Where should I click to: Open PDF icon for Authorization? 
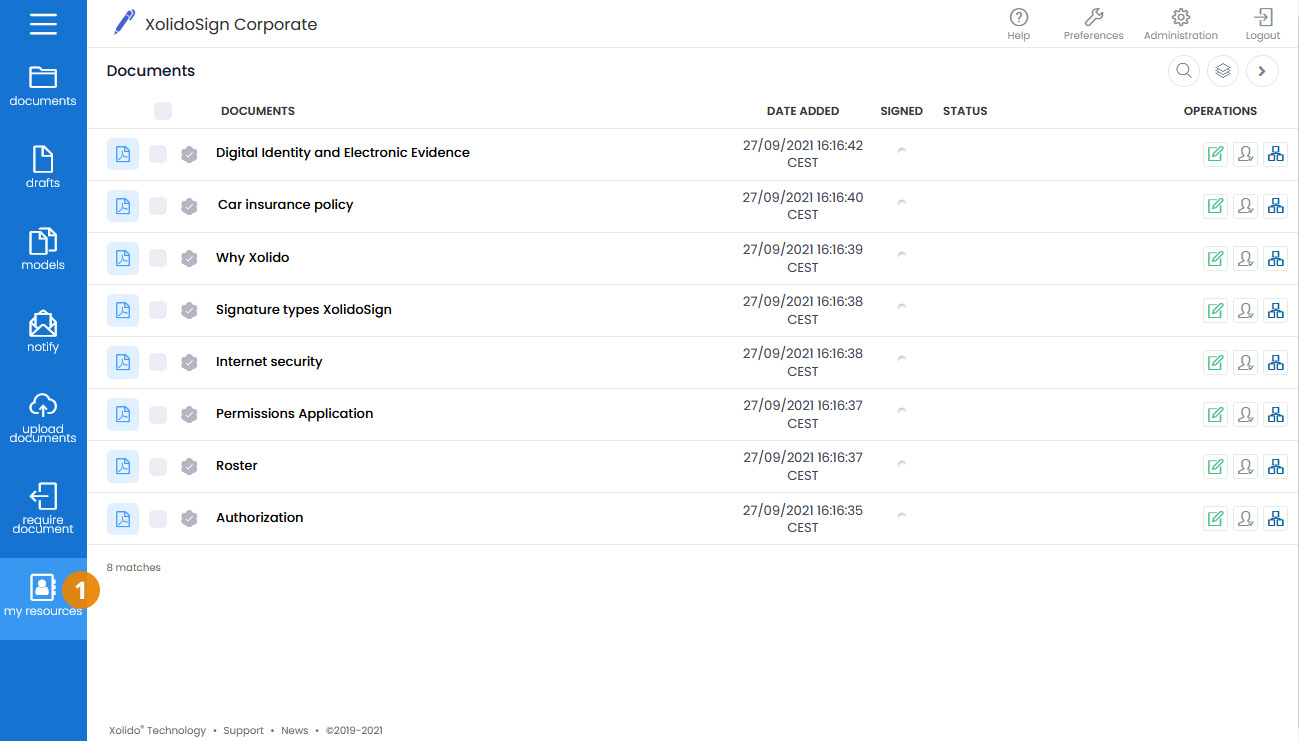point(123,518)
